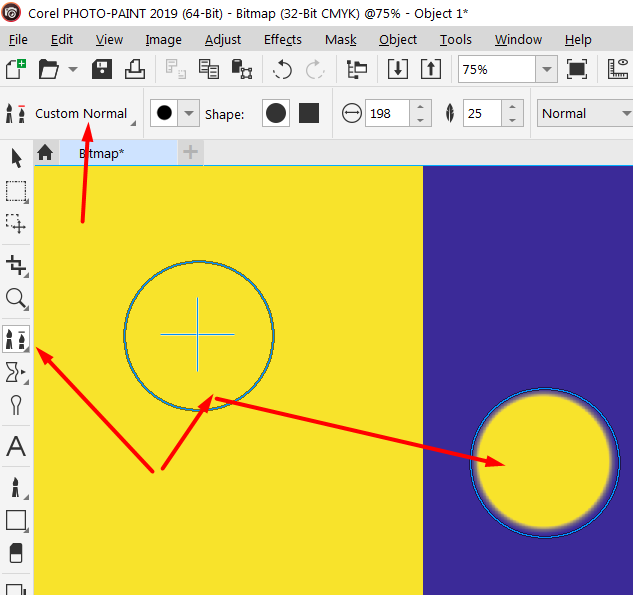Open the Help menu

(578, 40)
